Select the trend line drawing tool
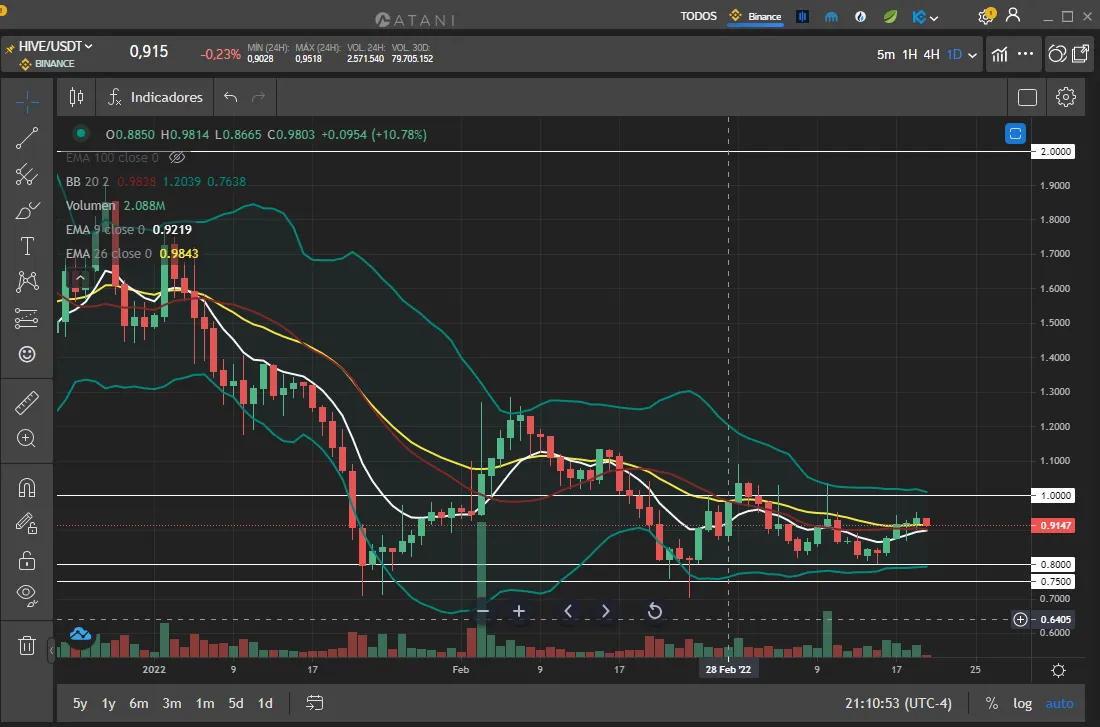Image resolution: width=1100 pixels, height=727 pixels. pos(27,139)
